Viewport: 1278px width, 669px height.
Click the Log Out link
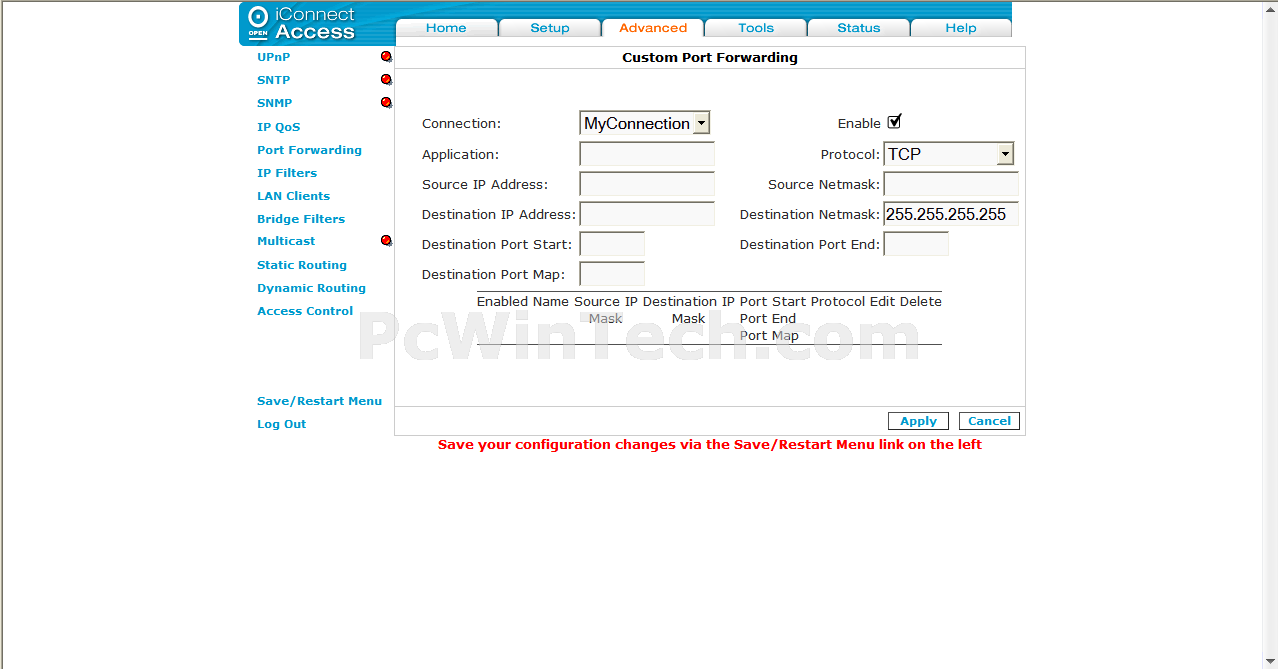281,424
